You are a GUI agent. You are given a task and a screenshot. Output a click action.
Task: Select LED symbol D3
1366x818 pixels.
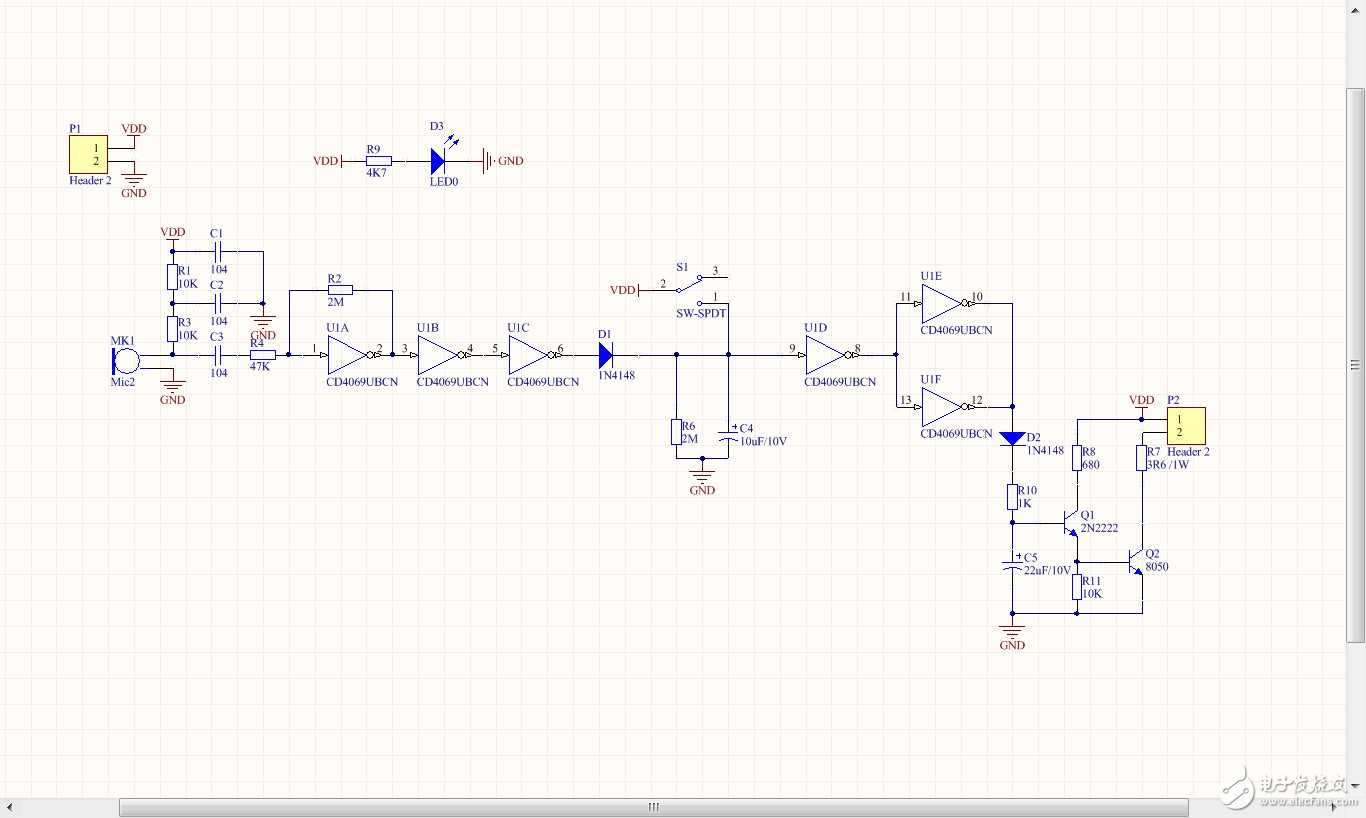(440, 160)
